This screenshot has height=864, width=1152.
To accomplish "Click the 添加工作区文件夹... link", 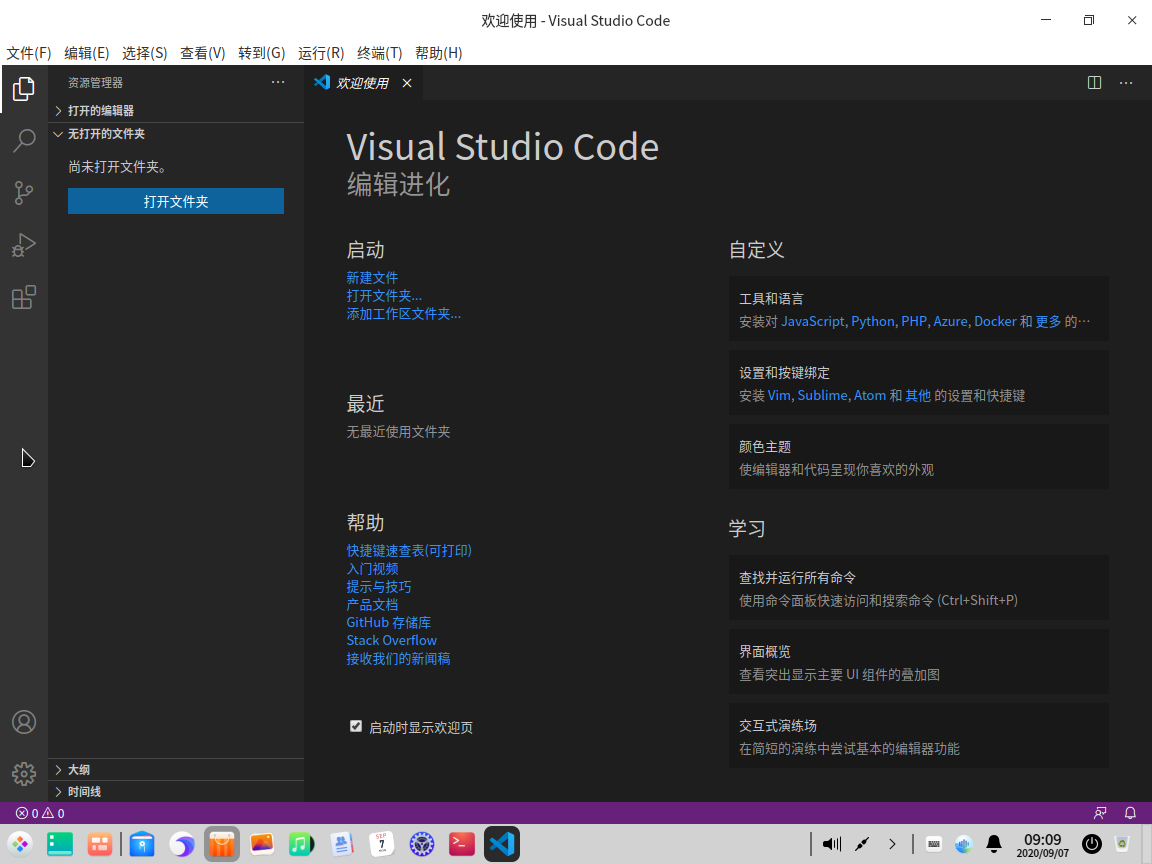I will click(404, 314).
